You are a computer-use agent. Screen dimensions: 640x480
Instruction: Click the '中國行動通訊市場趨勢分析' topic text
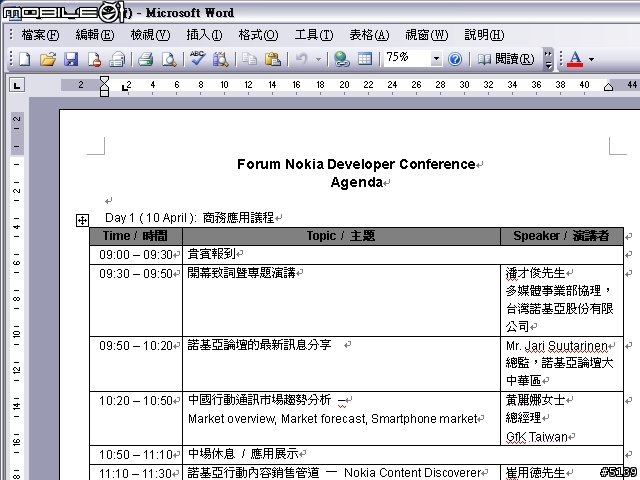(259, 400)
